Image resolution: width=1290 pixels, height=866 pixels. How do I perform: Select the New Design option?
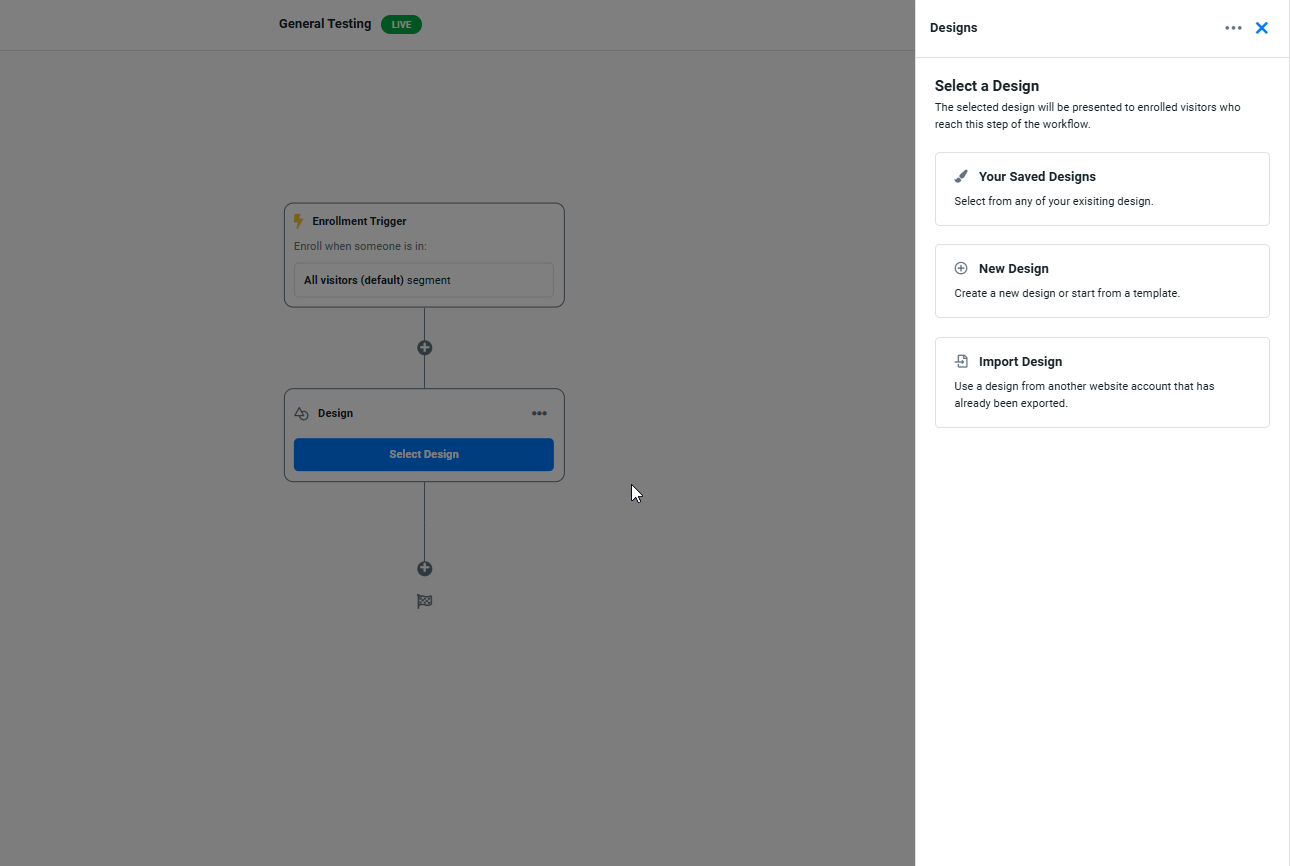pyautogui.click(x=1101, y=281)
